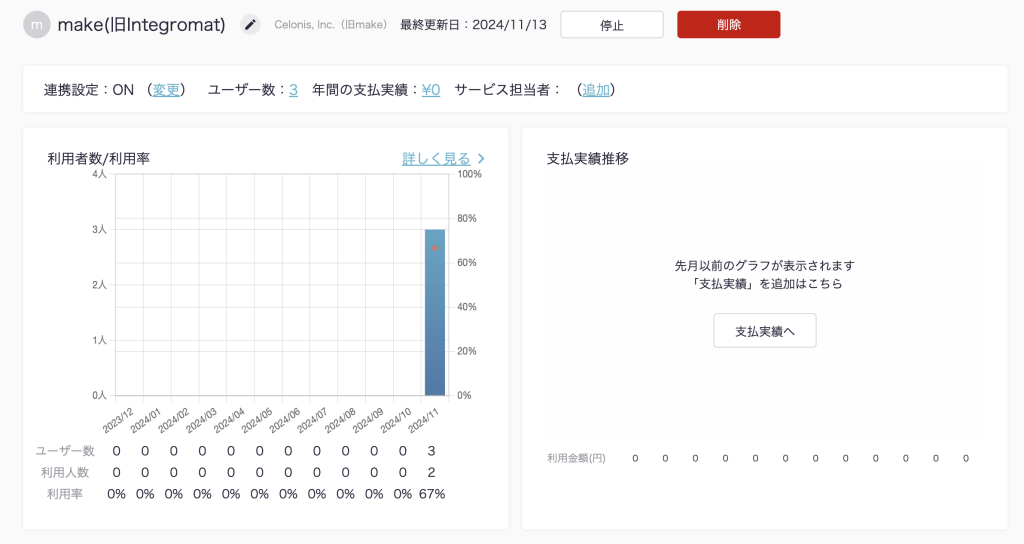Screen dimensions: 1024x544
Task: Click the 支払実績推移 panel heading
Action: (588, 158)
